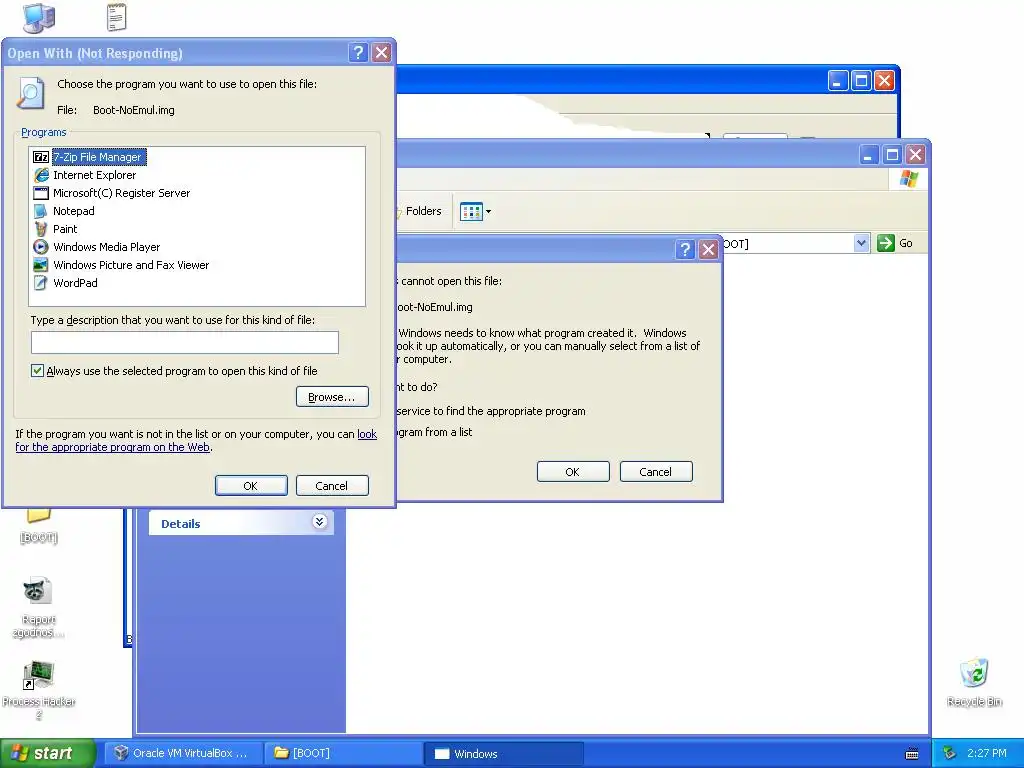The height and width of the screenshot is (768, 1024).
Task: Click the system tray icon beside the clock
Action: coord(950,753)
